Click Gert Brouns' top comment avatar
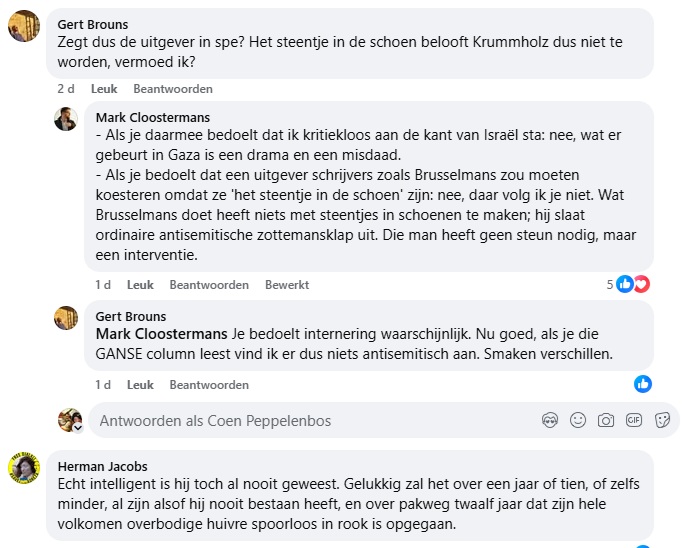Screen dimensions: 685x548 click(23, 26)
